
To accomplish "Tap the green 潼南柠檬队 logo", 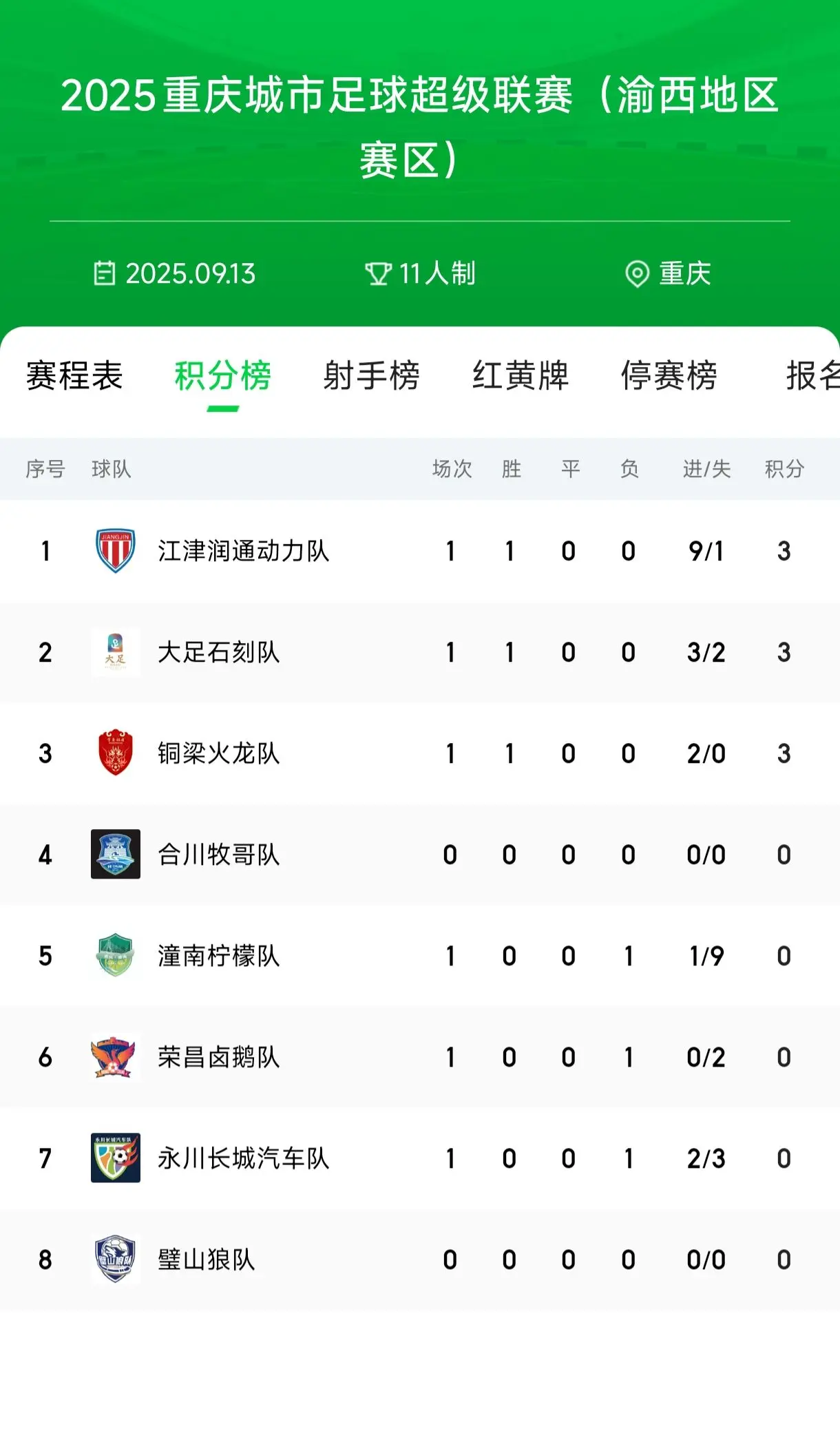I will coord(115,955).
